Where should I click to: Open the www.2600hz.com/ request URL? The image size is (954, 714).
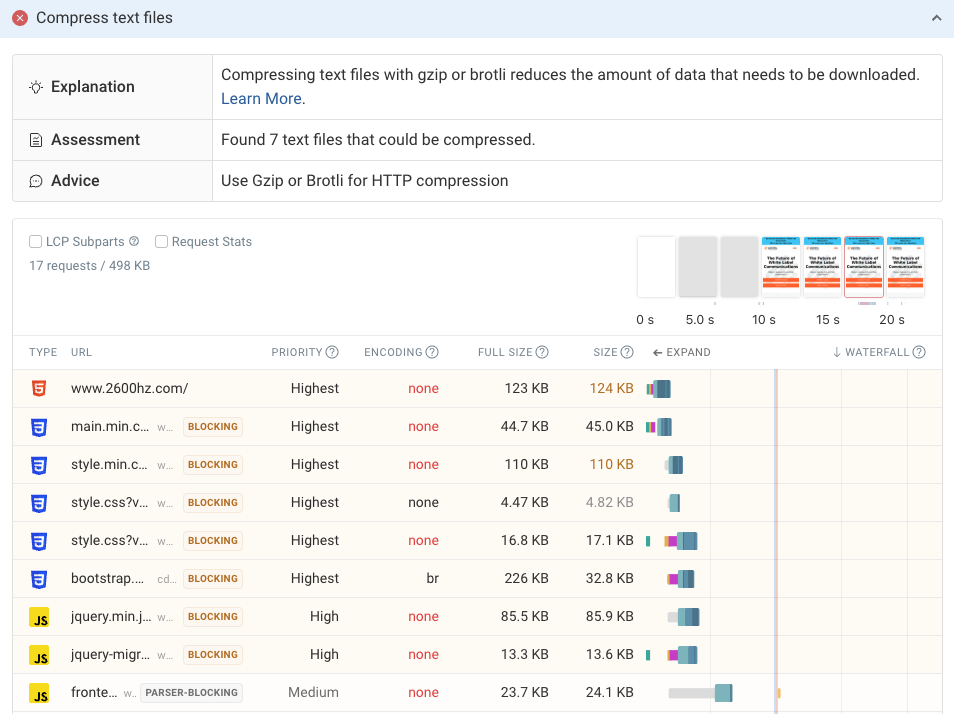coord(129,389)
